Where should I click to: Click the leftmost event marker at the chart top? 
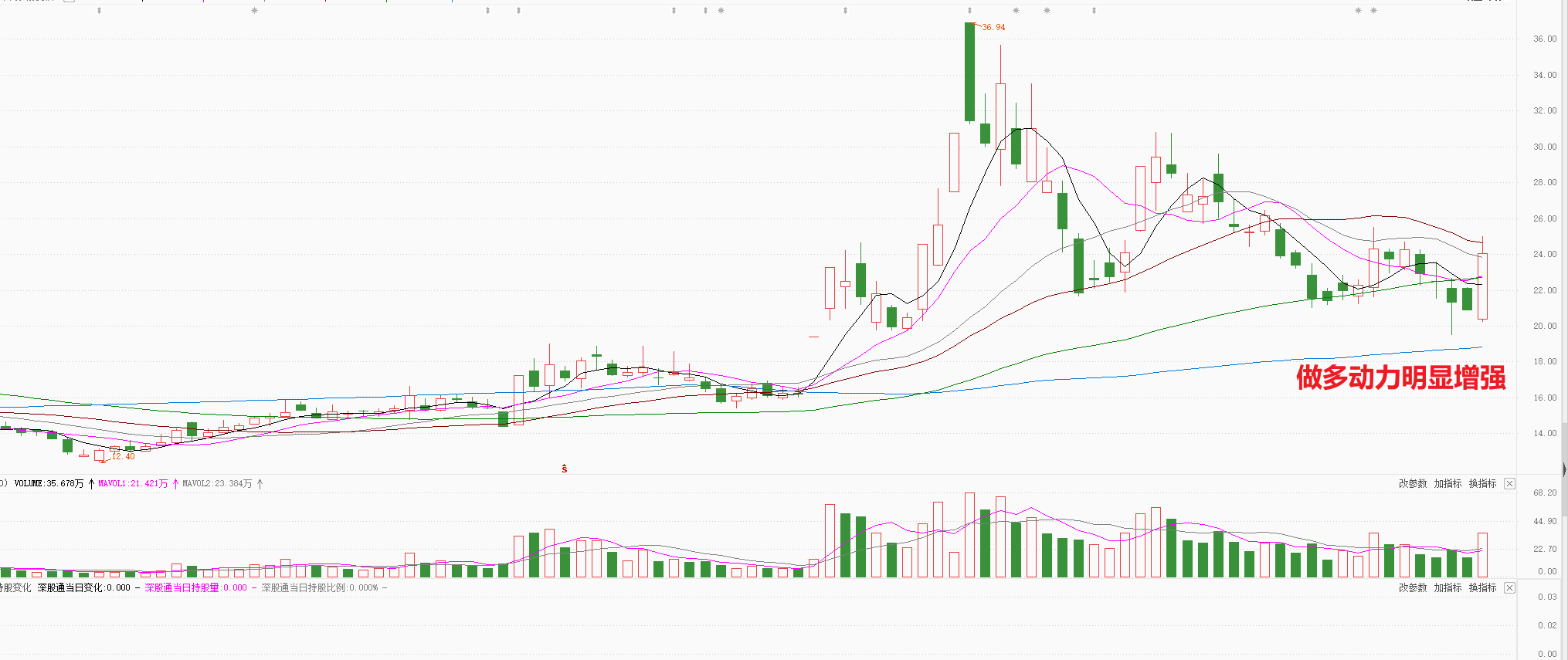99,11
